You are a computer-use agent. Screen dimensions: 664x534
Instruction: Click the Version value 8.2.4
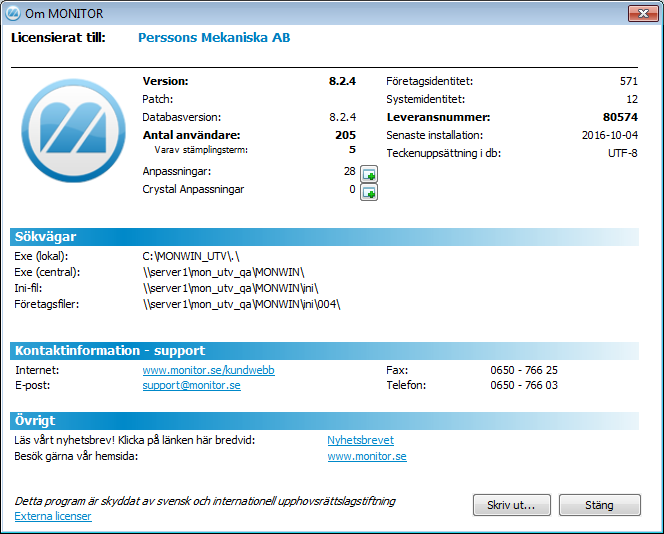click(342, 81)
